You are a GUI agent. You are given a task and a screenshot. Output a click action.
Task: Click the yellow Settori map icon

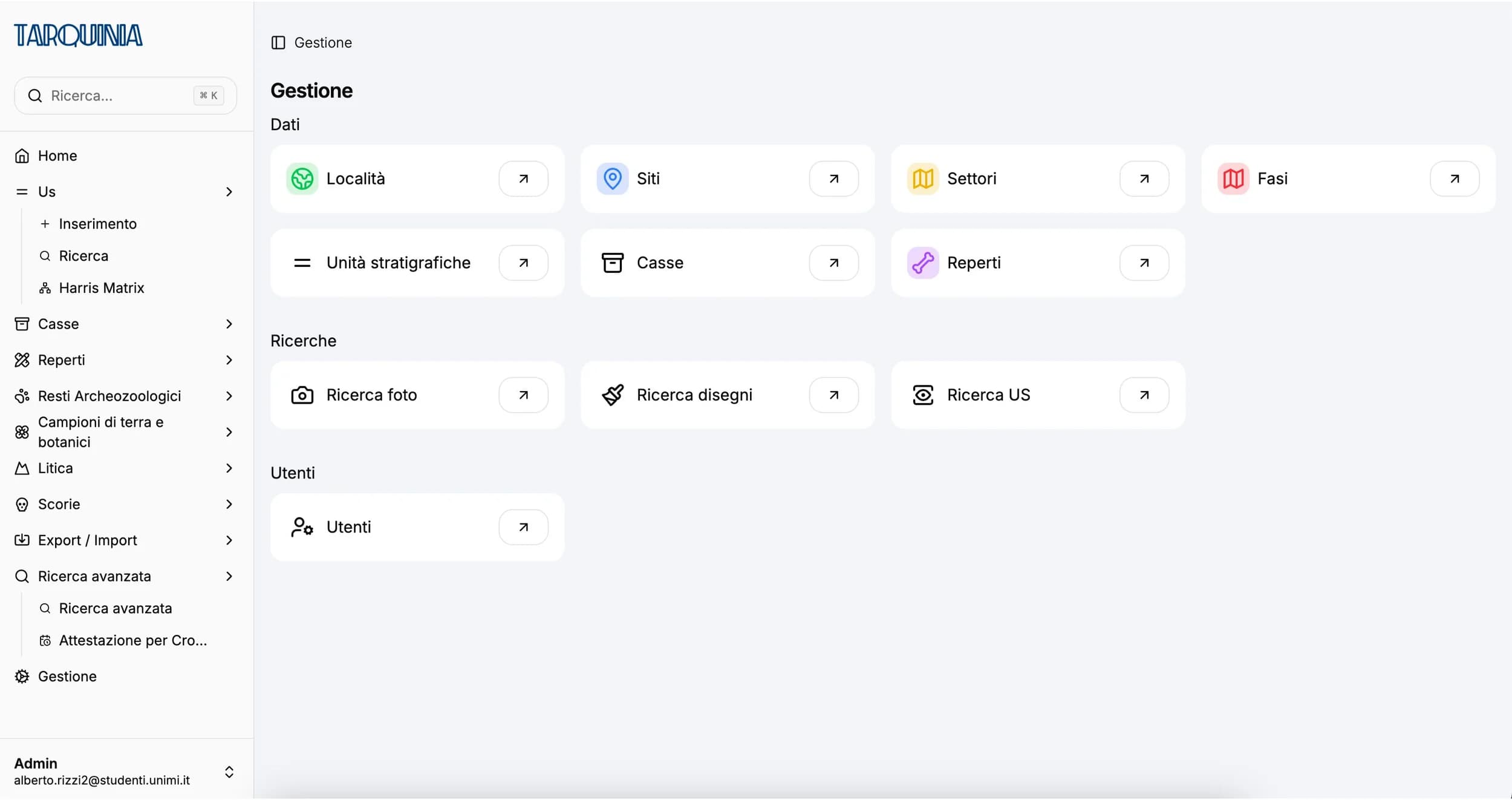coord(922,179)
